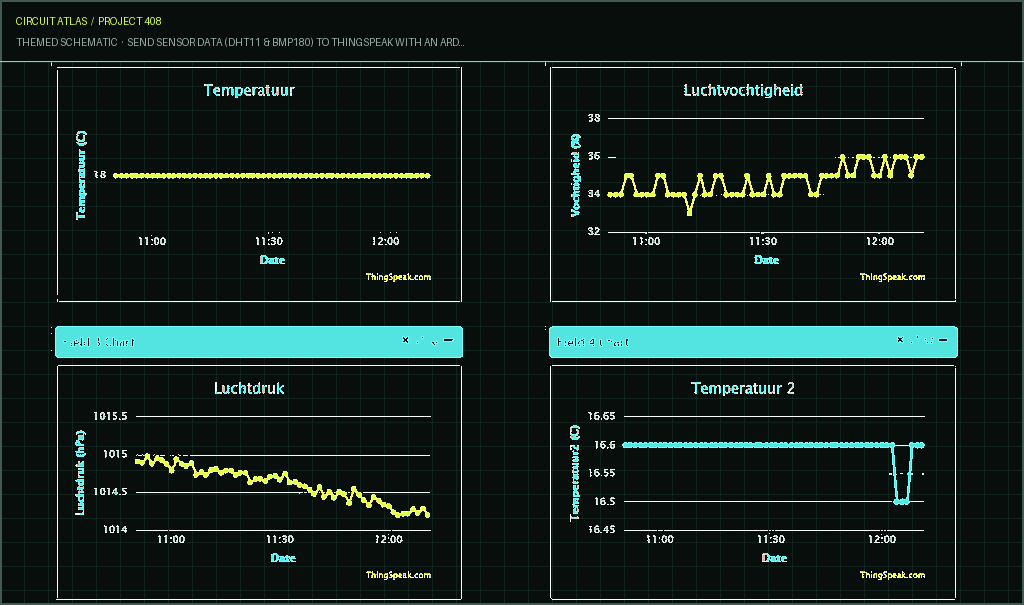Open ThingSpeak.com link under Luchtdruk chart
This screenshot has width=1024, height=605.
tap(398, 575)
